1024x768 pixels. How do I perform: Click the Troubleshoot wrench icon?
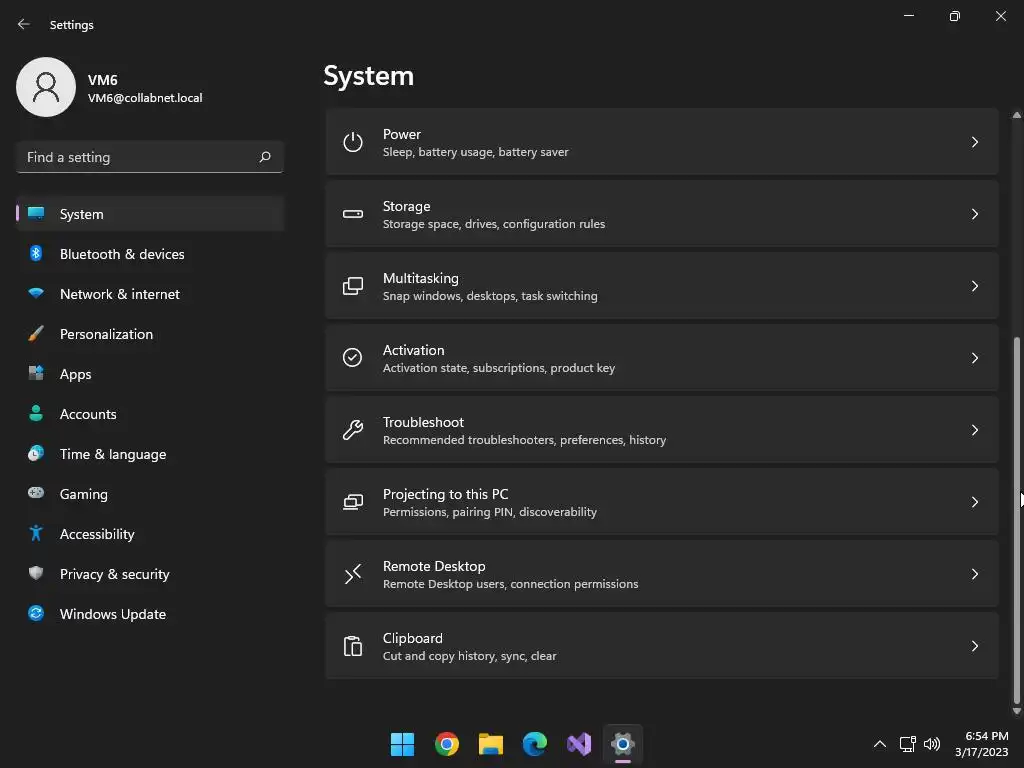coord(353,430)
